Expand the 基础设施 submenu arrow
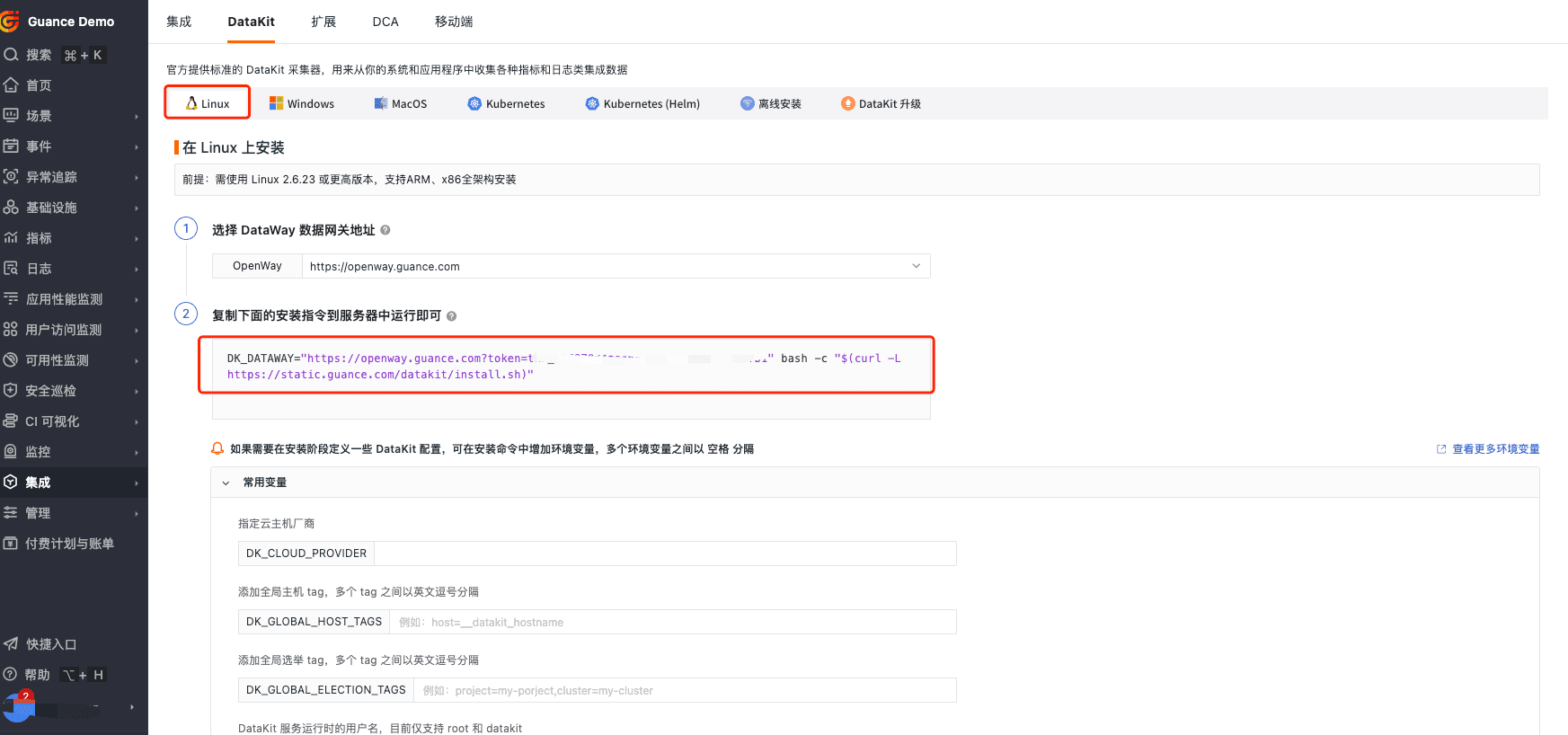This screenshot has height=735, width=1568. 137,208
